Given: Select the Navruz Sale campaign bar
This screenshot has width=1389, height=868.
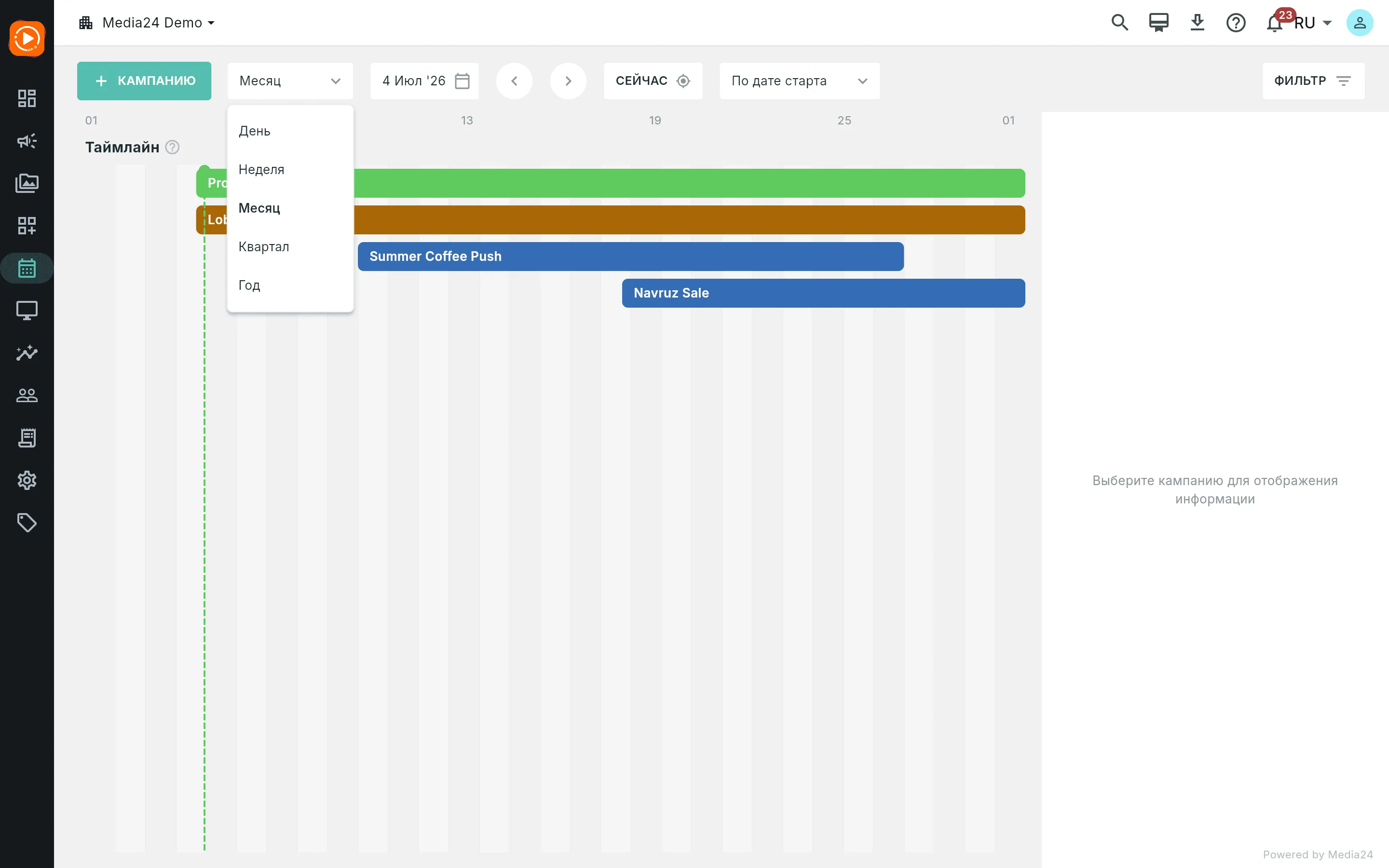Looking at the screenshot, I should [x=823, y=293].
